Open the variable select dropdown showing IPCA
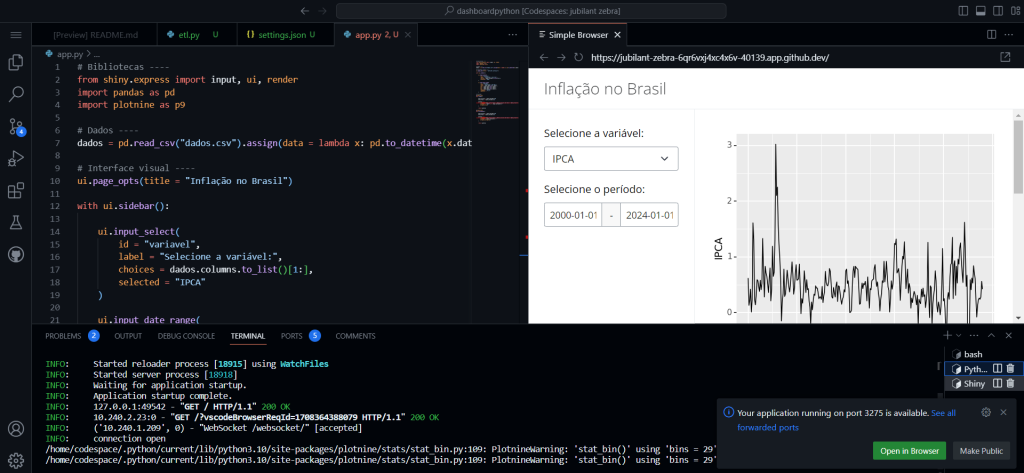The image size is (1024, 473). [611, 158]
